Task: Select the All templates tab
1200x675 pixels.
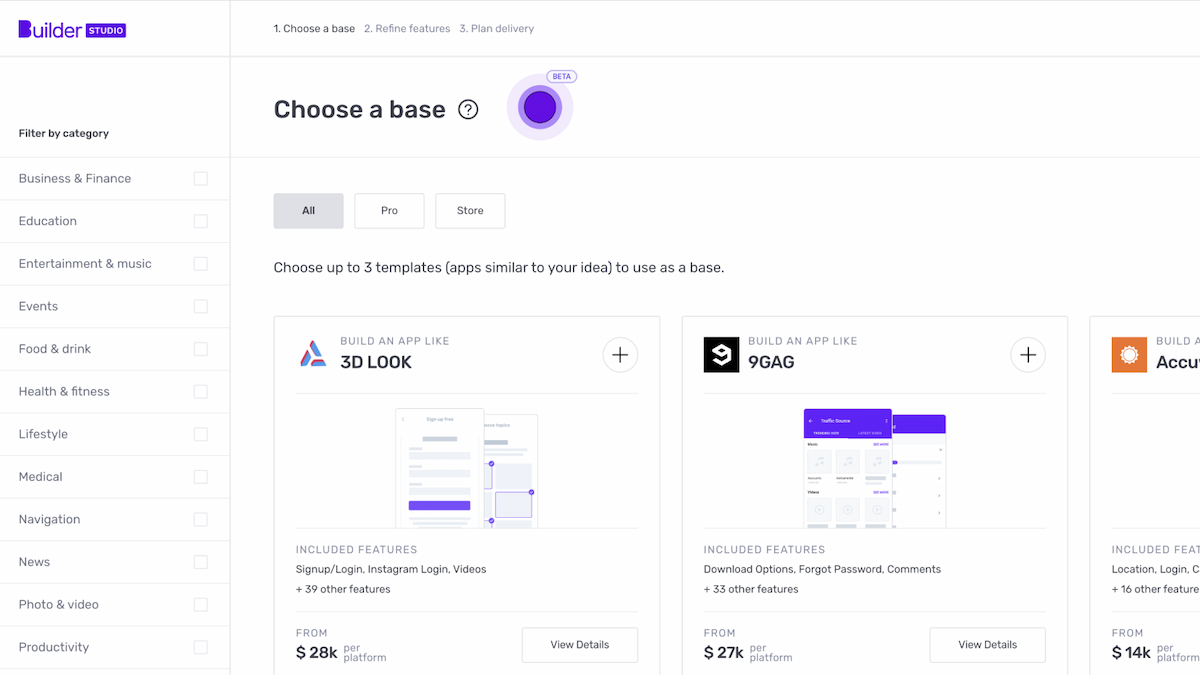Action: click(309, 211)
